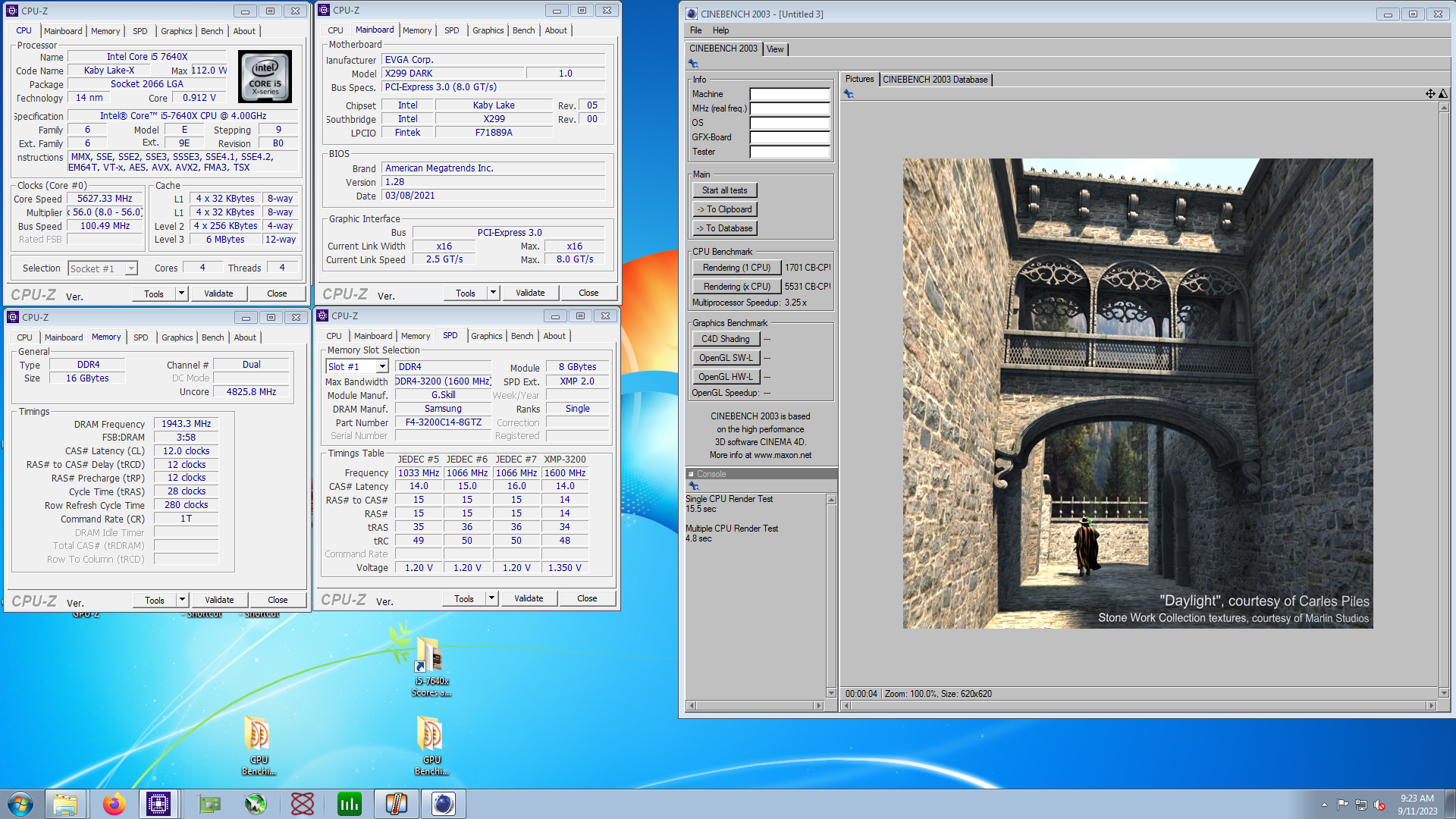Click the Machine input field
The height and width of the screenshot is (819, 1456).
pos(789,94)
